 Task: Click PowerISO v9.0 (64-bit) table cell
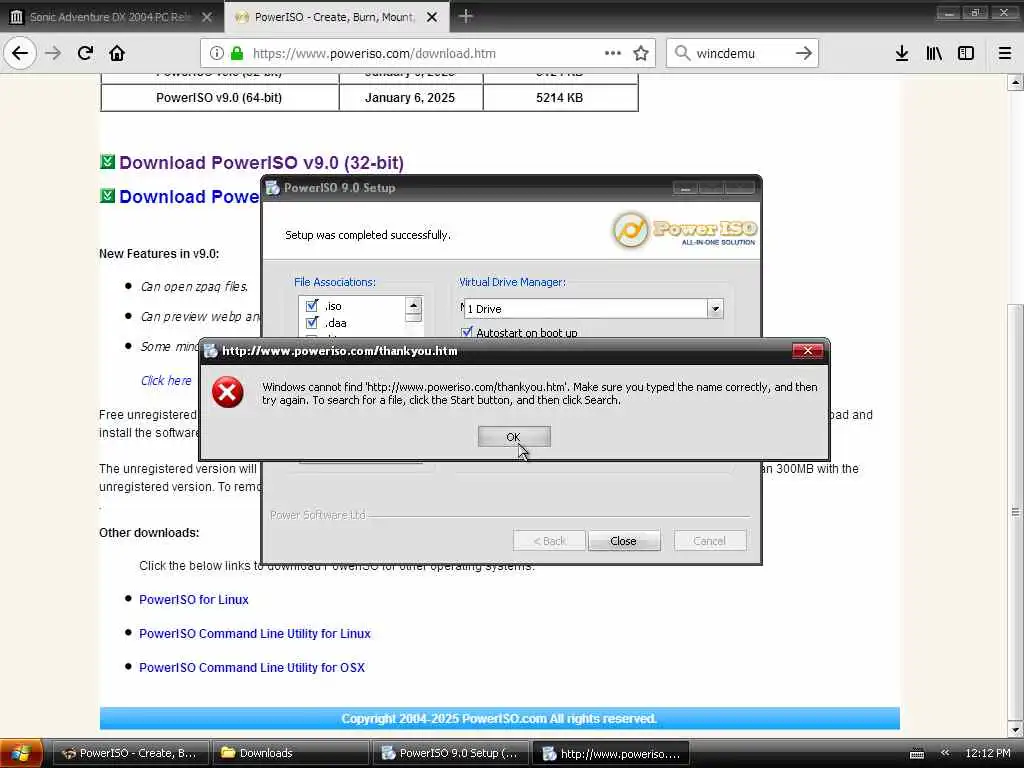coord(219,98)
